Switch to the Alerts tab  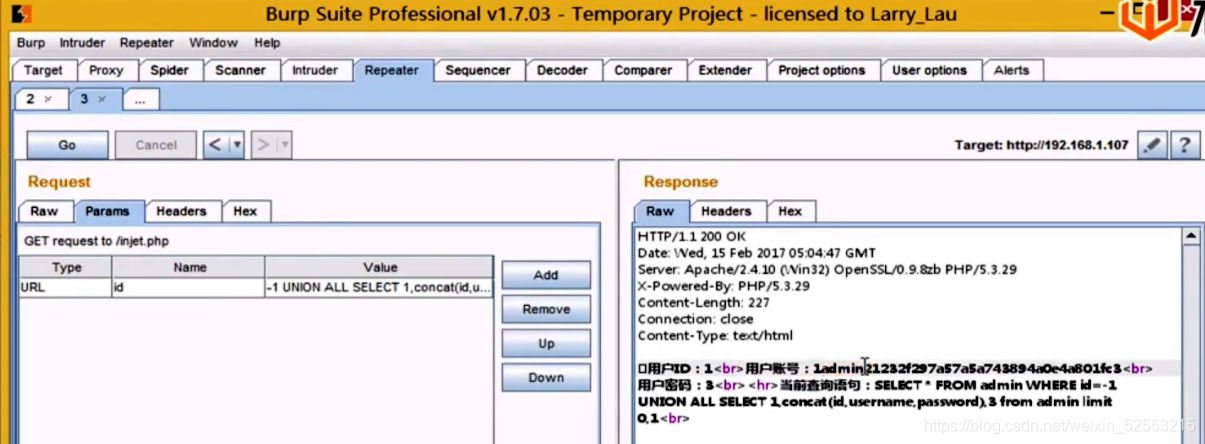[1011, 70]
